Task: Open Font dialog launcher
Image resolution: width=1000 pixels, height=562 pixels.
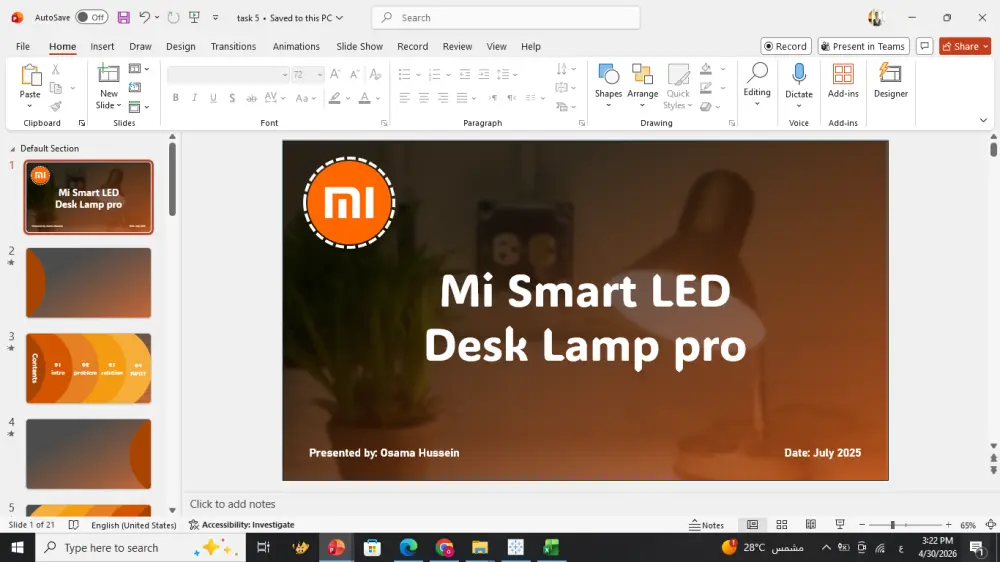Action: click(384, 123)
